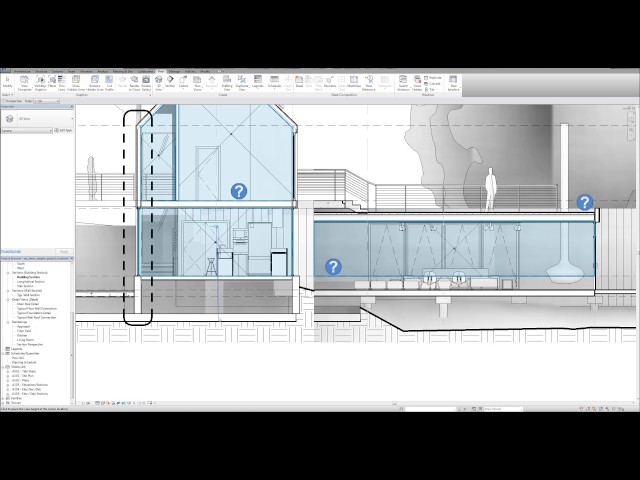Open the User Interface menu
Viewport: 640px width, 480px height.
pyautogui.click(x=453, y=83)
